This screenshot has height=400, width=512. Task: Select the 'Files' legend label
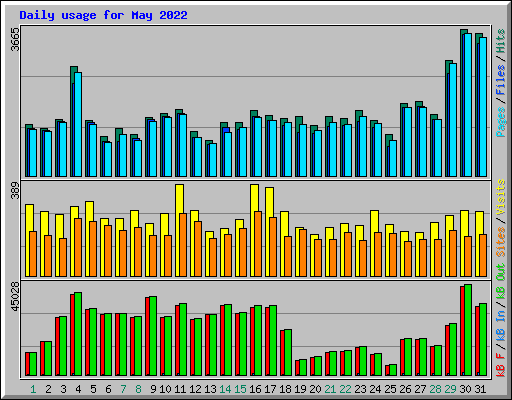click(501, 80)
